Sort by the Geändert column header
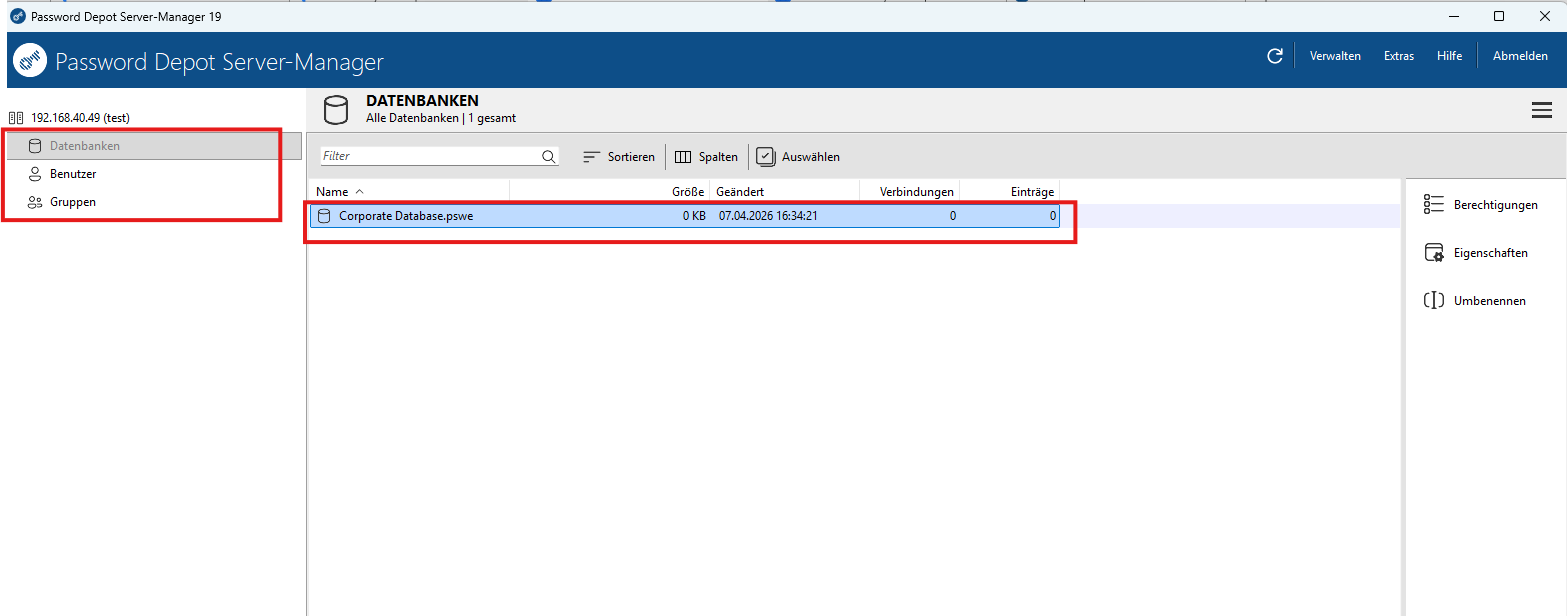Viewport: 1567px width, 616px height. pos(784,191)
